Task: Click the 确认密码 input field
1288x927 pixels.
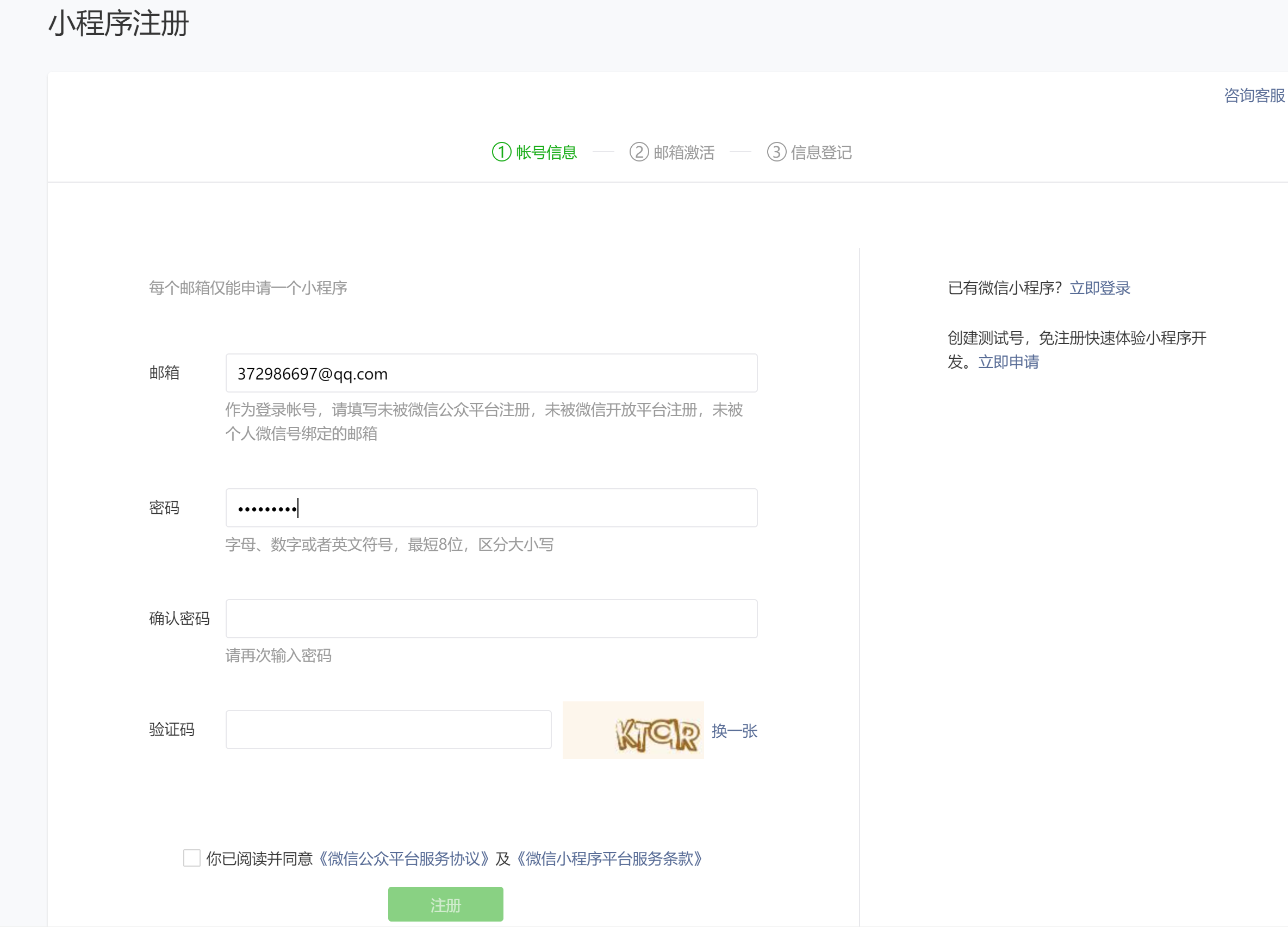Action: point(491,619)
